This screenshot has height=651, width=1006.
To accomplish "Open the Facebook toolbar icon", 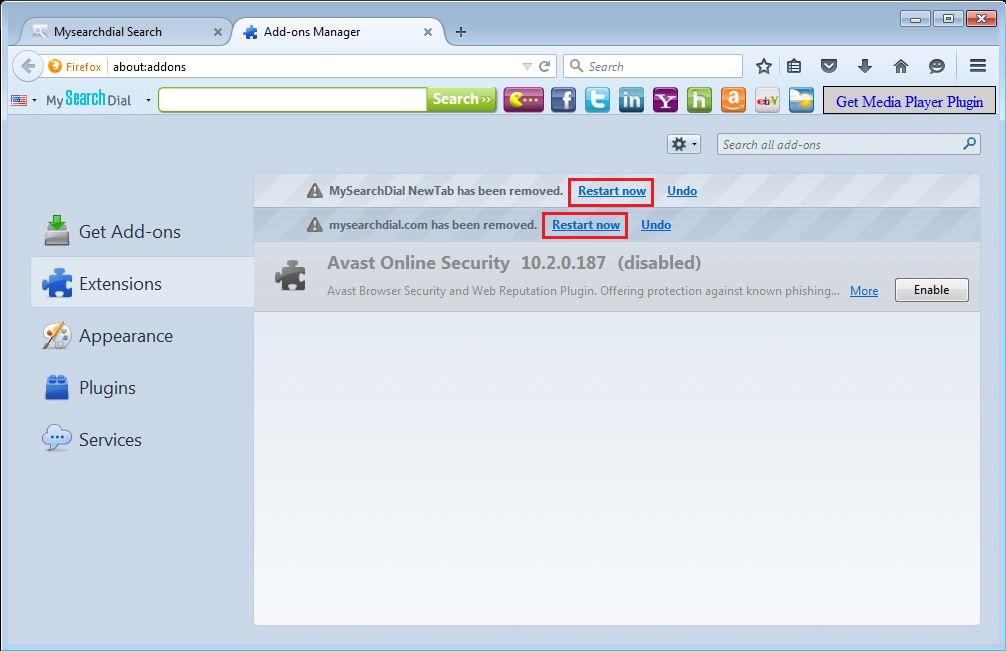I will pos(563,100).
